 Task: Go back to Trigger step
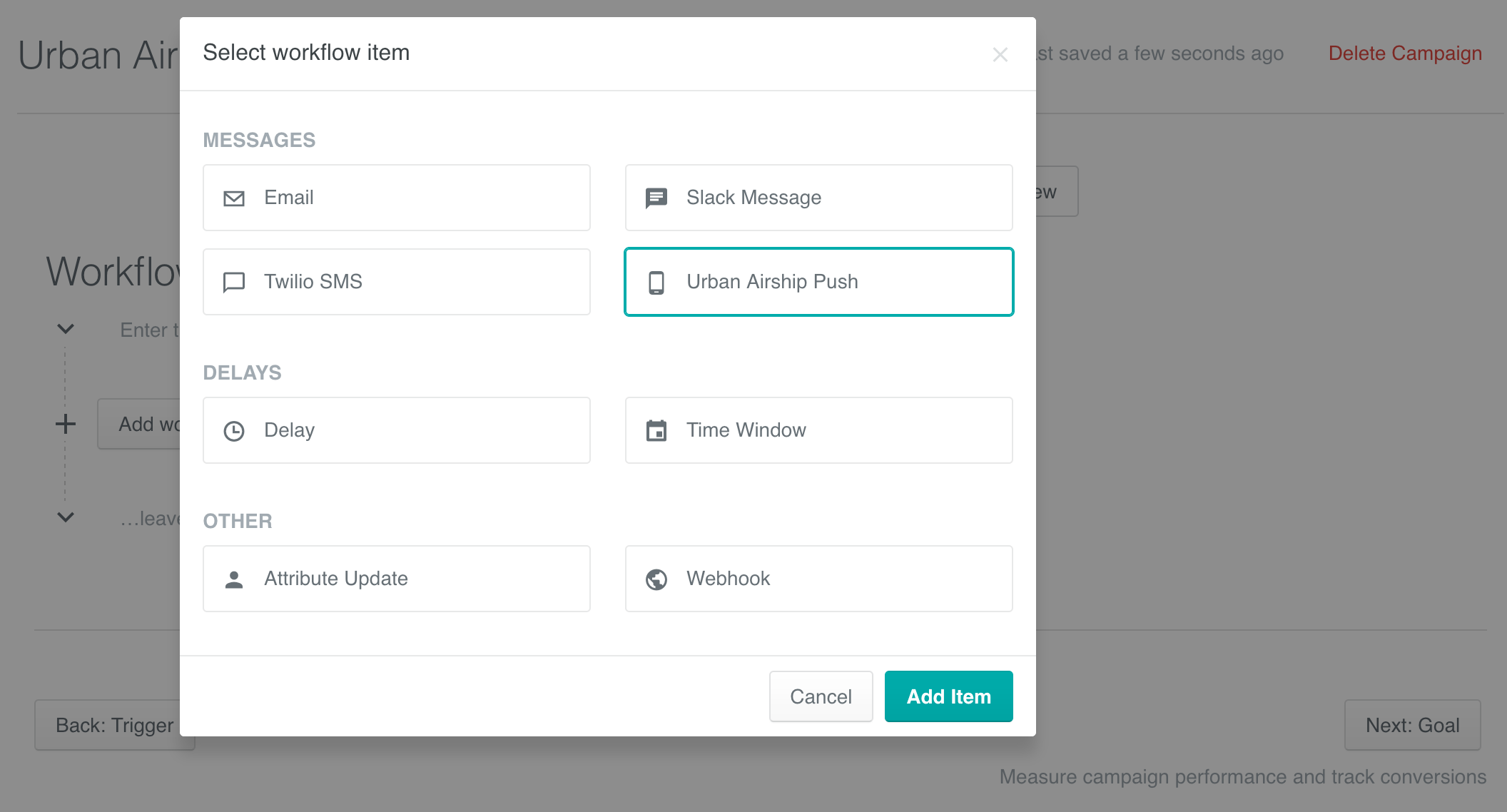point(114,725)
